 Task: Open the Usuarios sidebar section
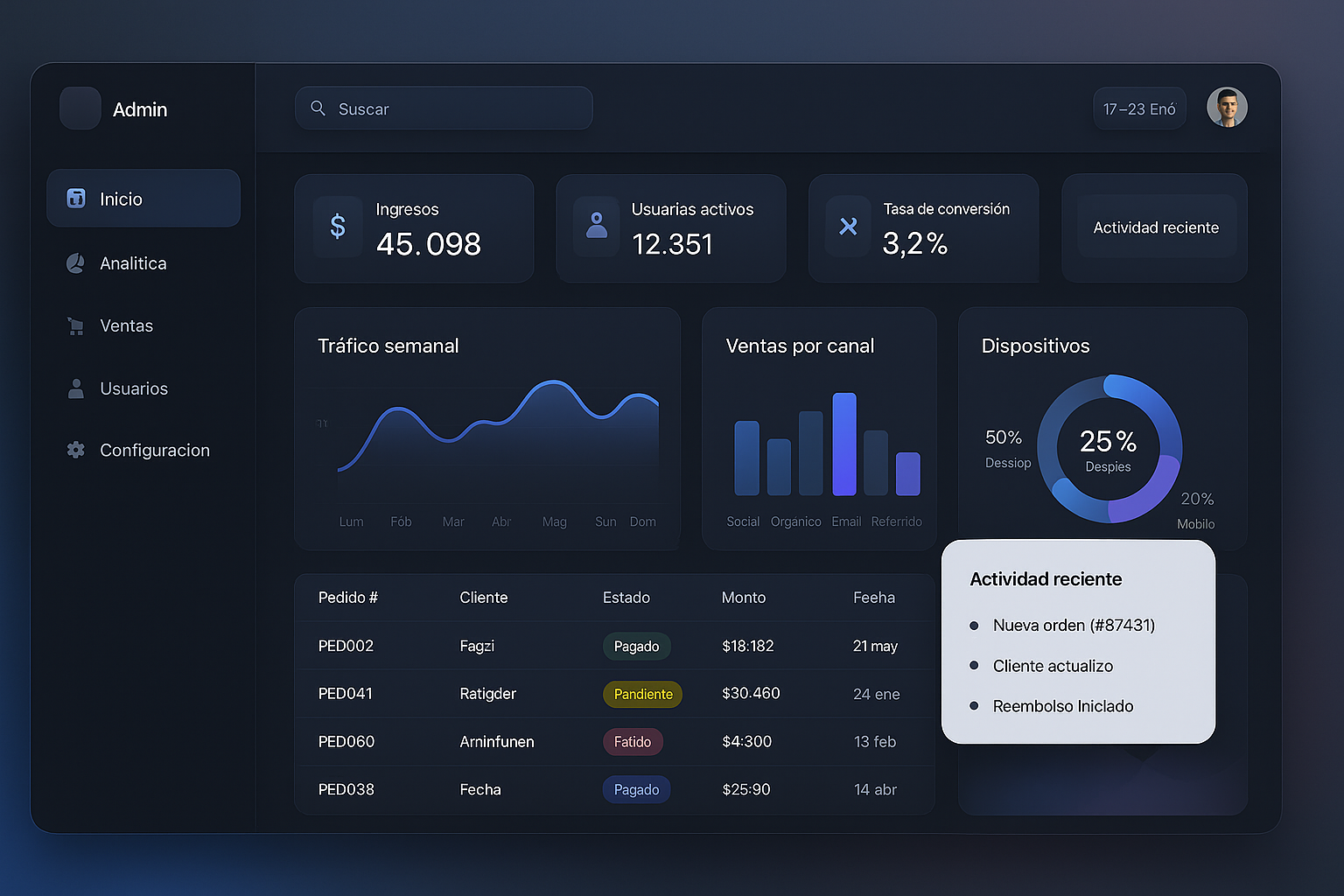[134, 388]
